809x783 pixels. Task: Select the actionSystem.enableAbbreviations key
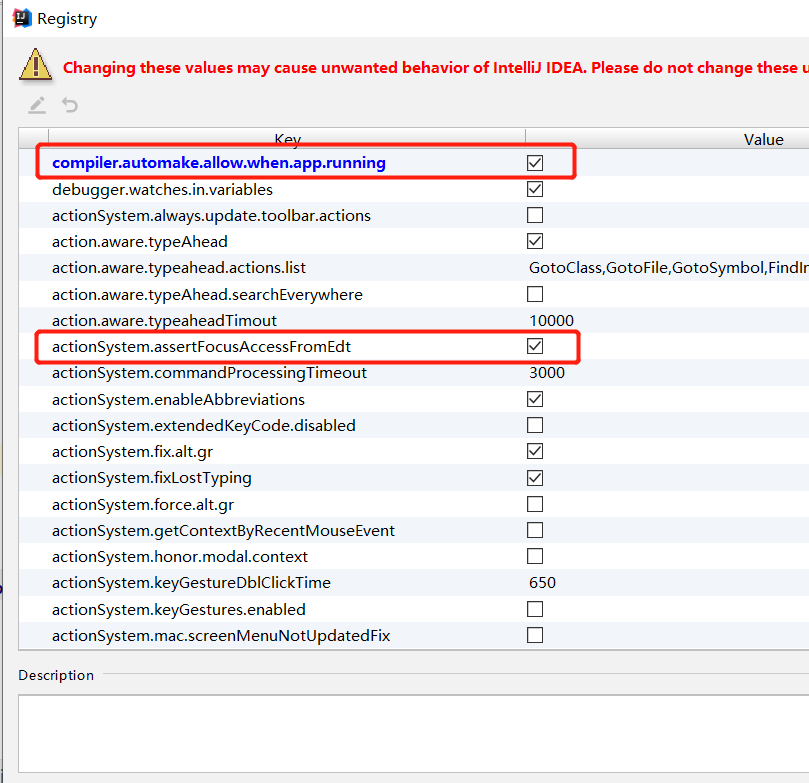178,400
